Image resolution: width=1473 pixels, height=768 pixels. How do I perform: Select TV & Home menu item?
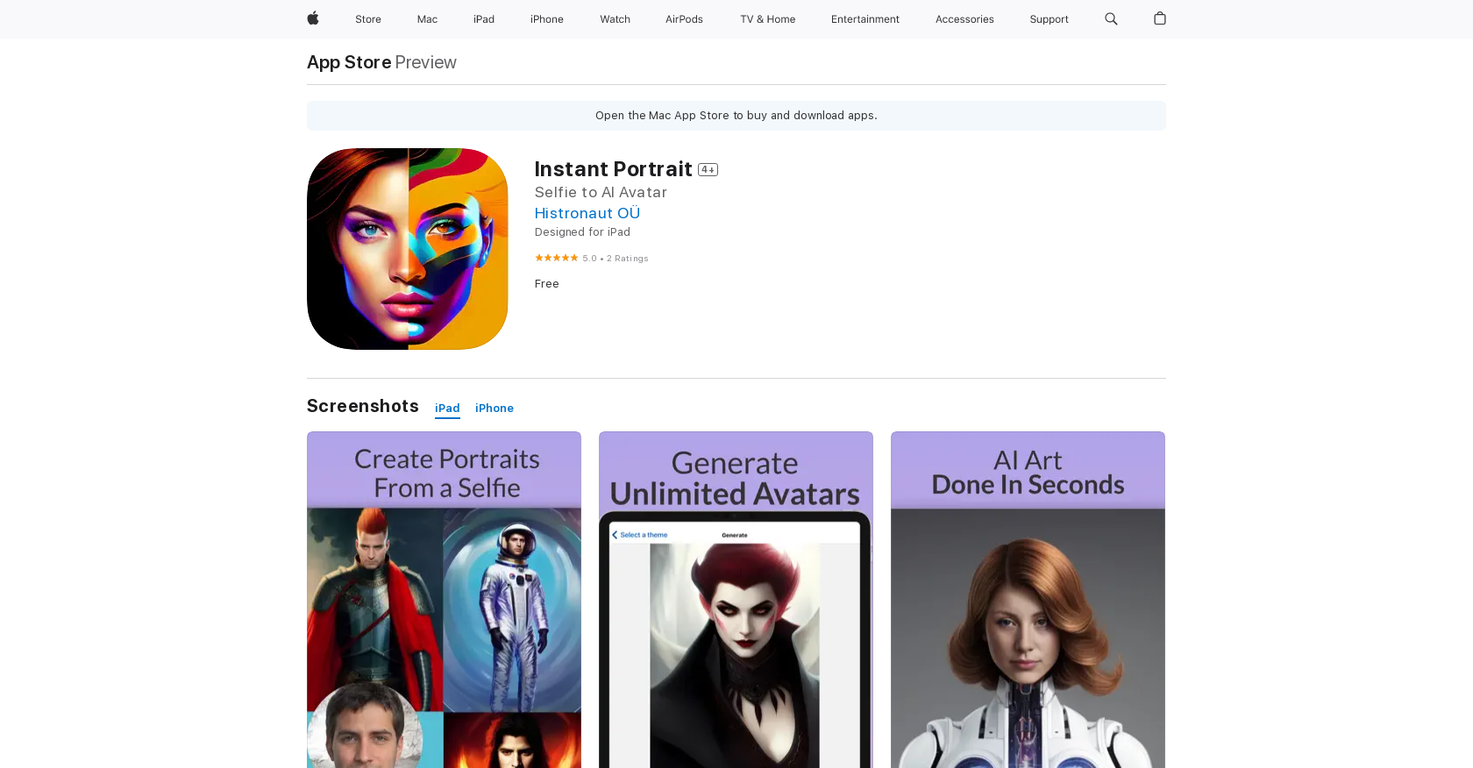point(767,19)
